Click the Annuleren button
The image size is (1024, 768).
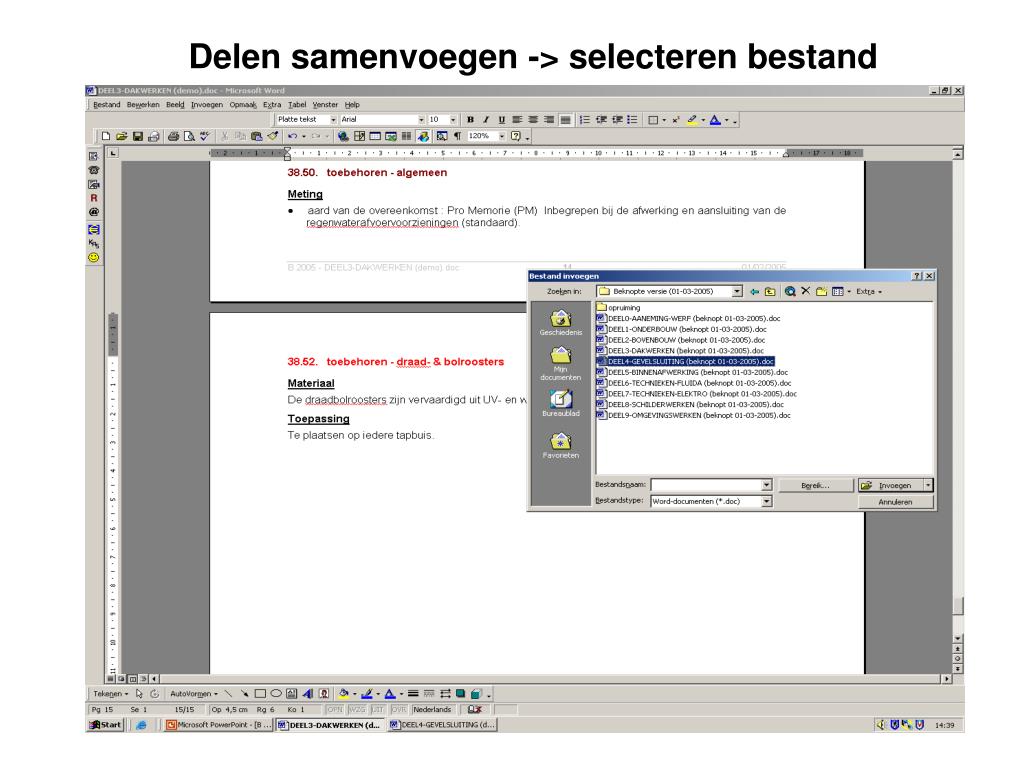tap(895, 502)
